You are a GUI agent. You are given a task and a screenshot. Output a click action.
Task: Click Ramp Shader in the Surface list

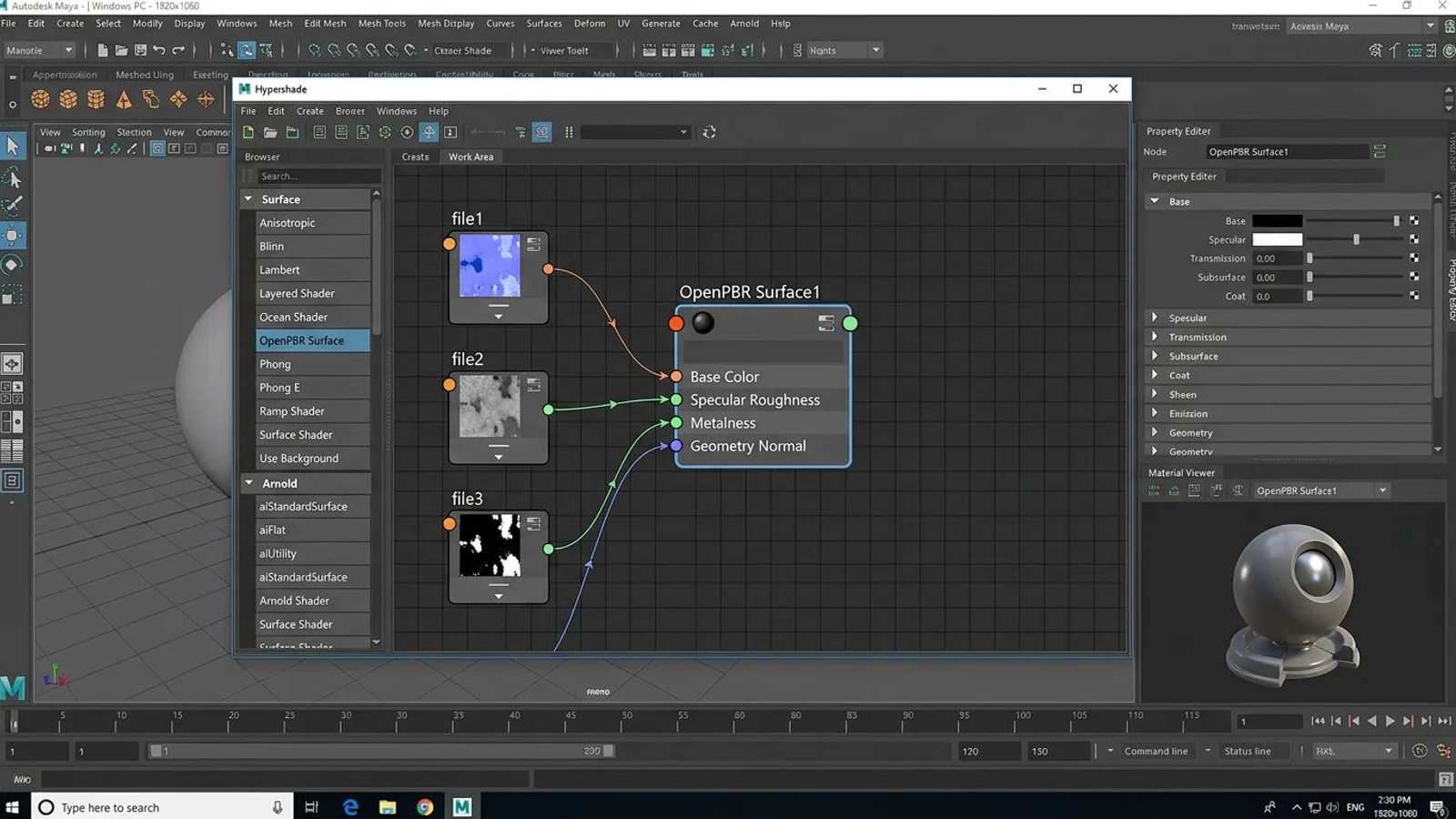313,411
